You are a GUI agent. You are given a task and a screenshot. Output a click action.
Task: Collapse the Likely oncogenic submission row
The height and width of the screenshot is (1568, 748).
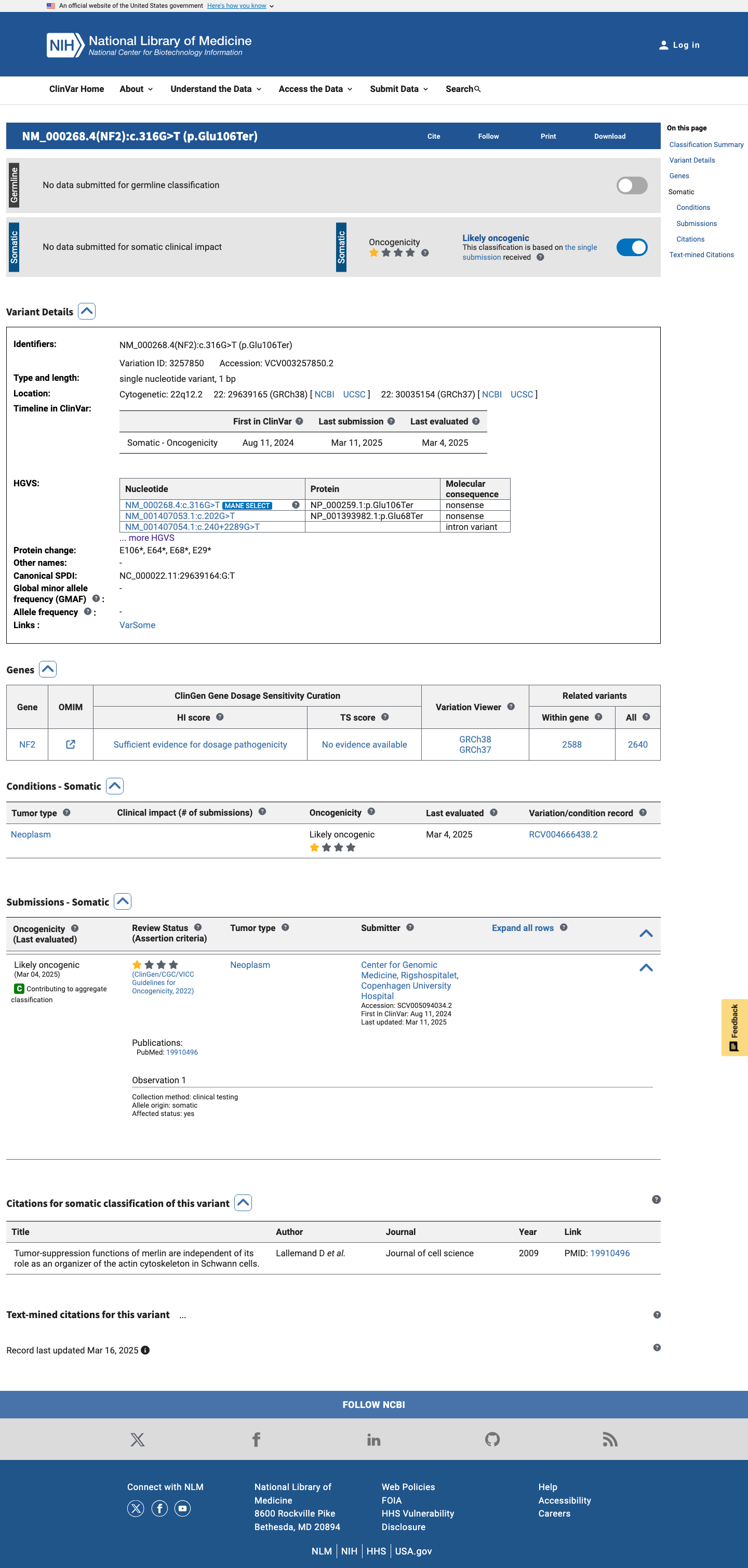646,968
